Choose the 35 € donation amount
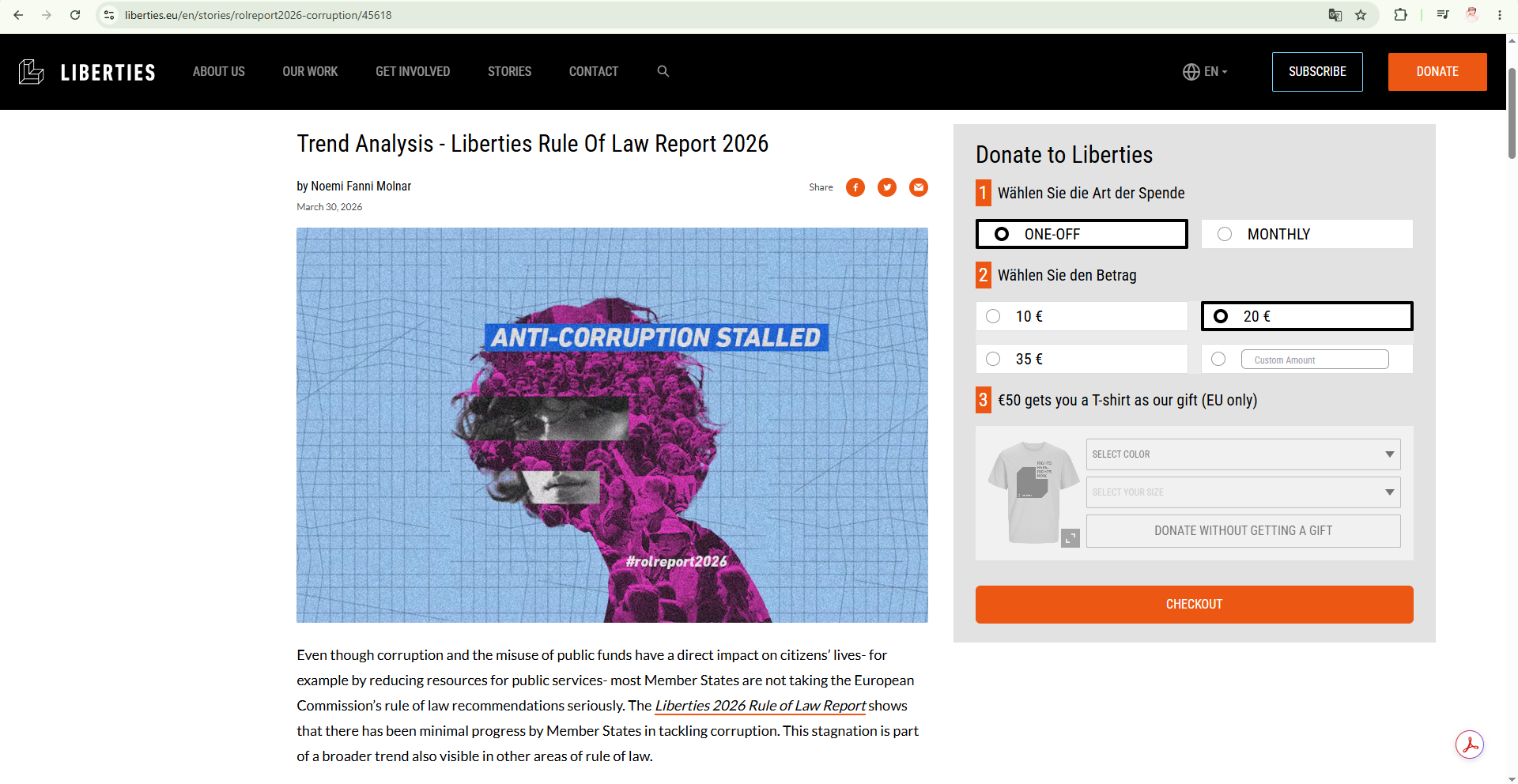 [x=1082, y=359]
